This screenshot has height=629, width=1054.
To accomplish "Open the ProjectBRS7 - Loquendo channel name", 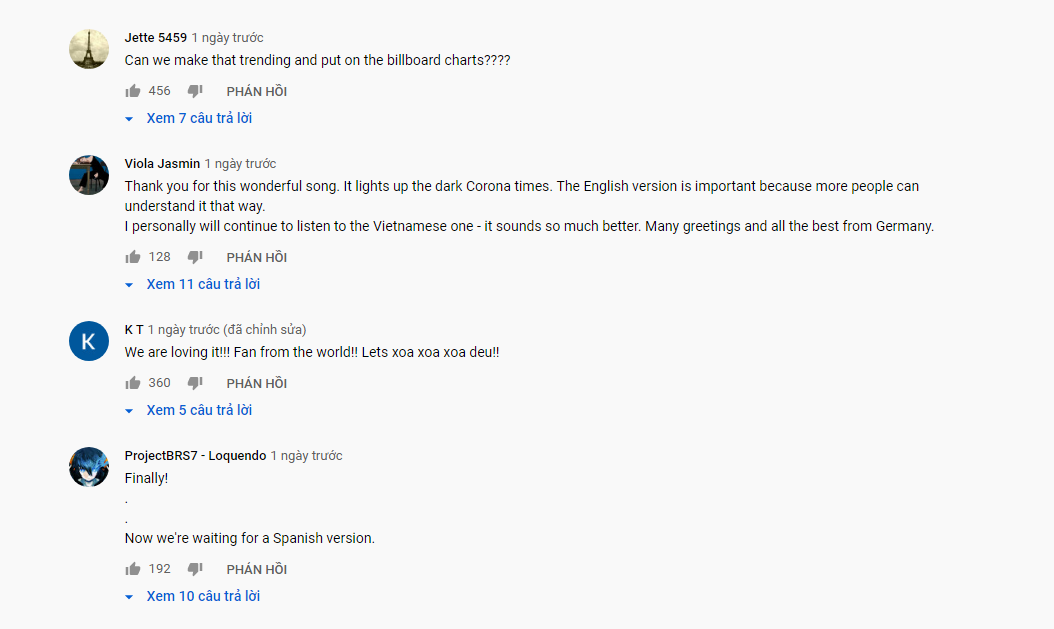I will pyautogui.click(x=195, y=455).
